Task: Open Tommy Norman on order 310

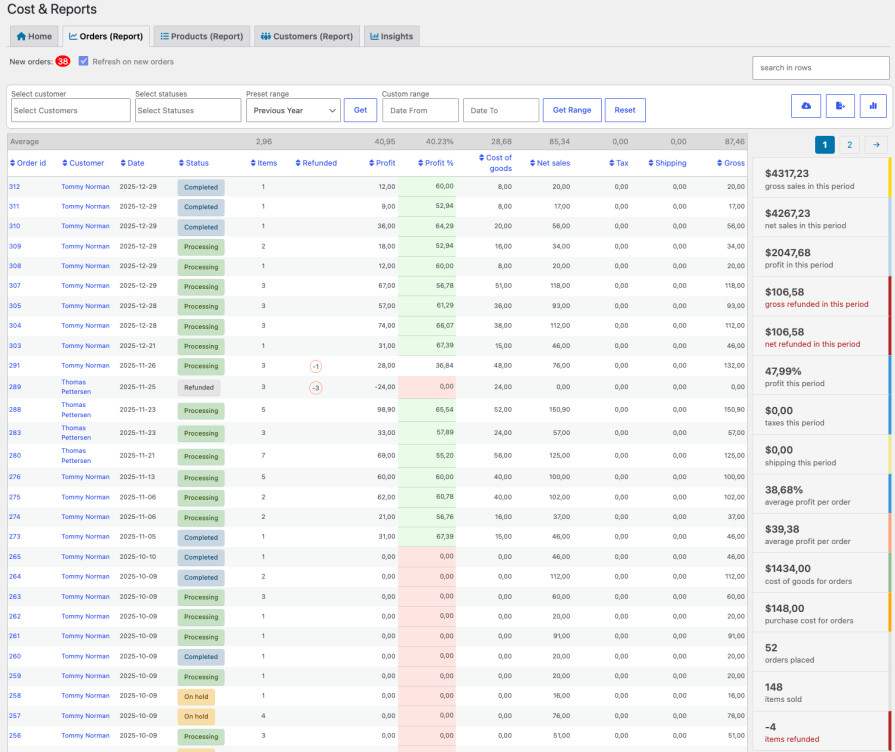Action: click(85, 226)
